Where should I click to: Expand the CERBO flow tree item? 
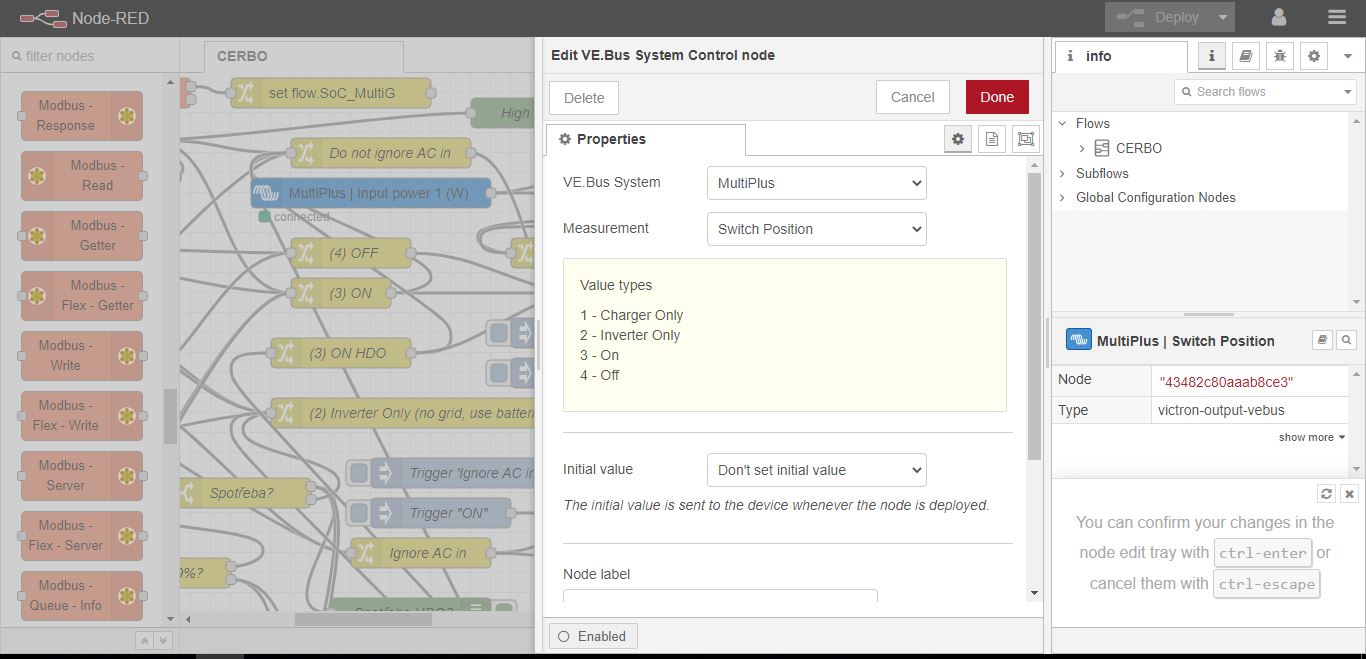[1082, 148]
